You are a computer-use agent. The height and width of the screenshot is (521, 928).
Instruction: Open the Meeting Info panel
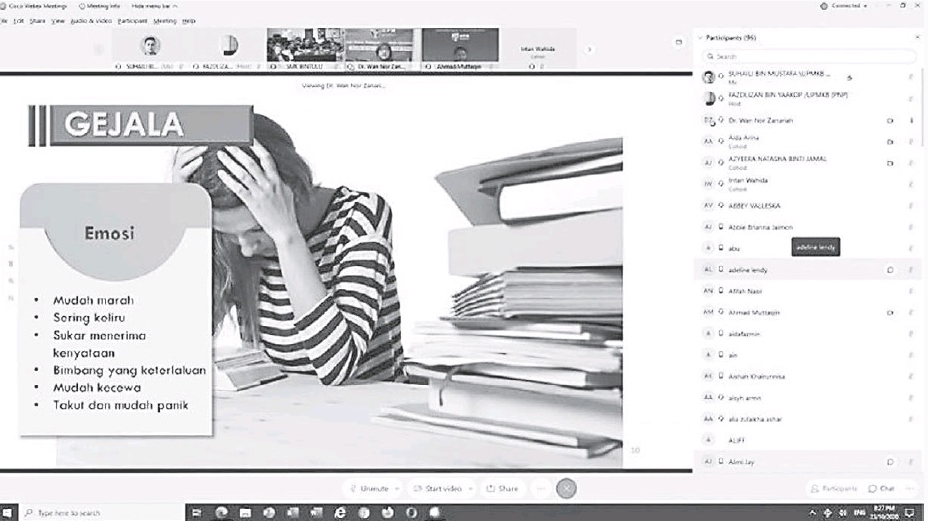point(99,6)
